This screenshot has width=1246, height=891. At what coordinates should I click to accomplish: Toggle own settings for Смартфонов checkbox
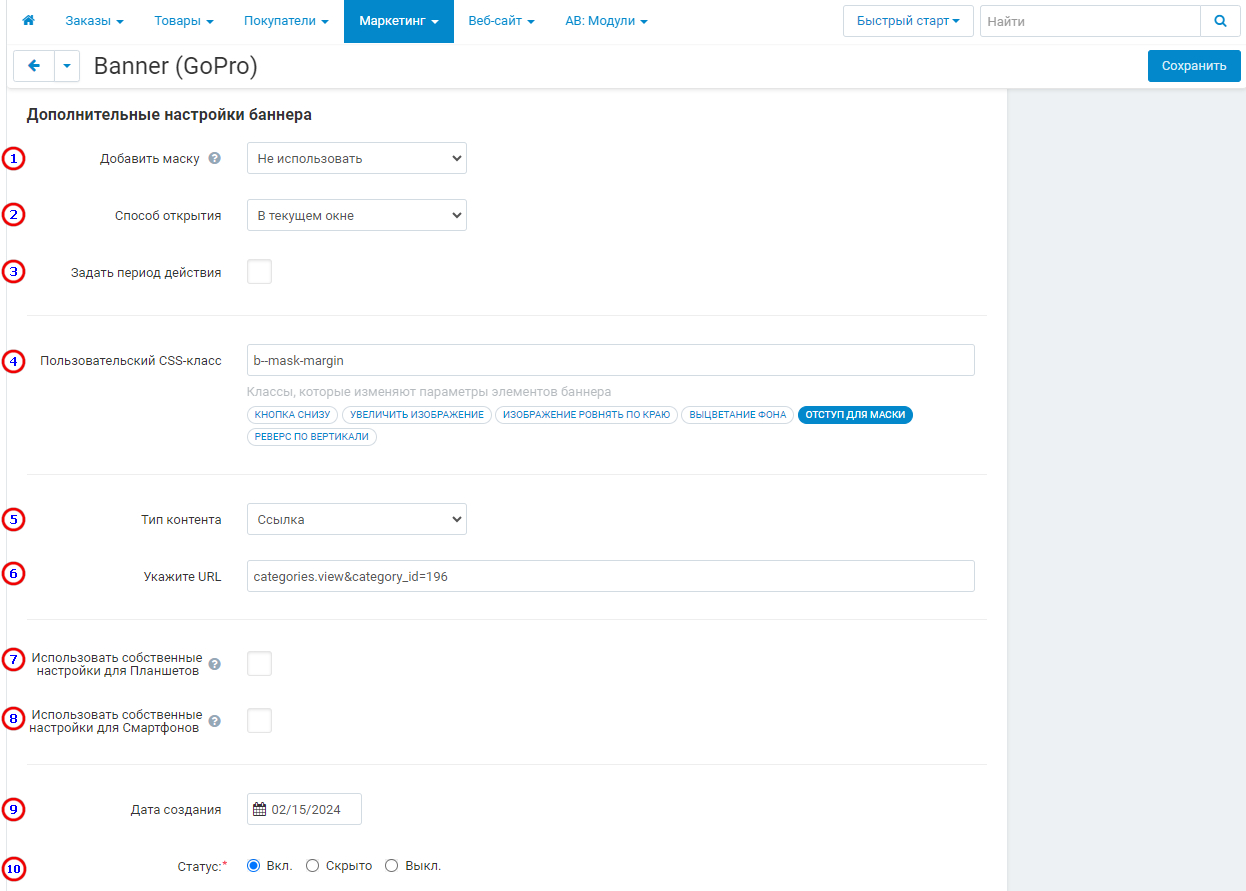[259, 721]
